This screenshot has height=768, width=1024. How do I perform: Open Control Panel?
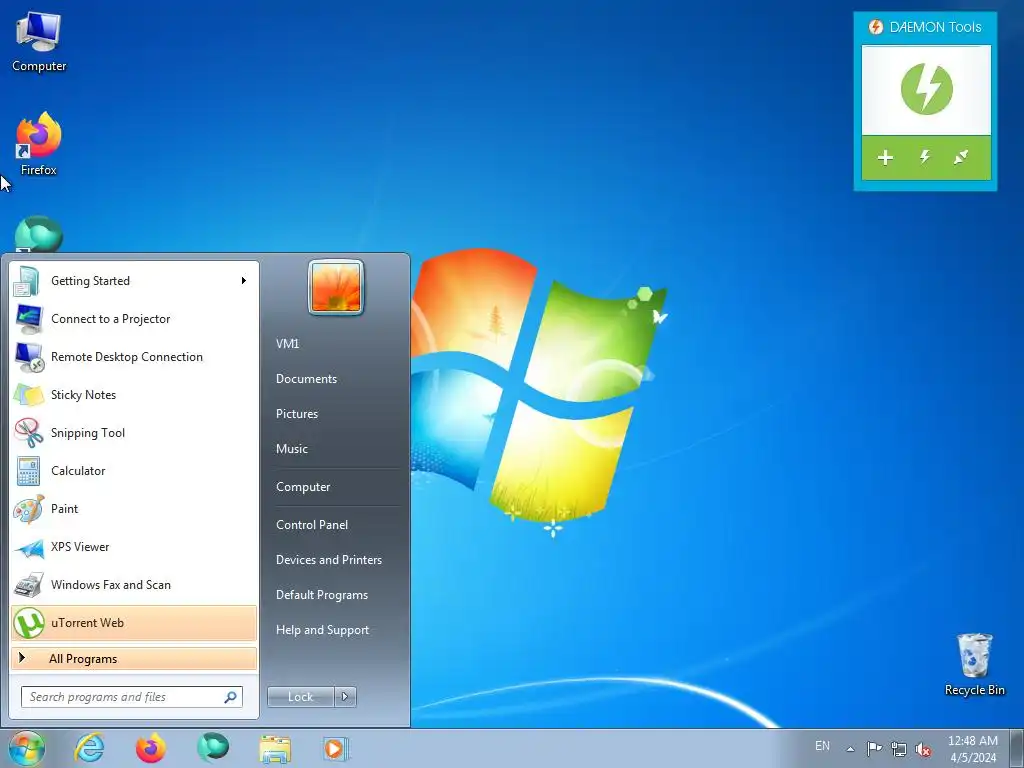312,525
